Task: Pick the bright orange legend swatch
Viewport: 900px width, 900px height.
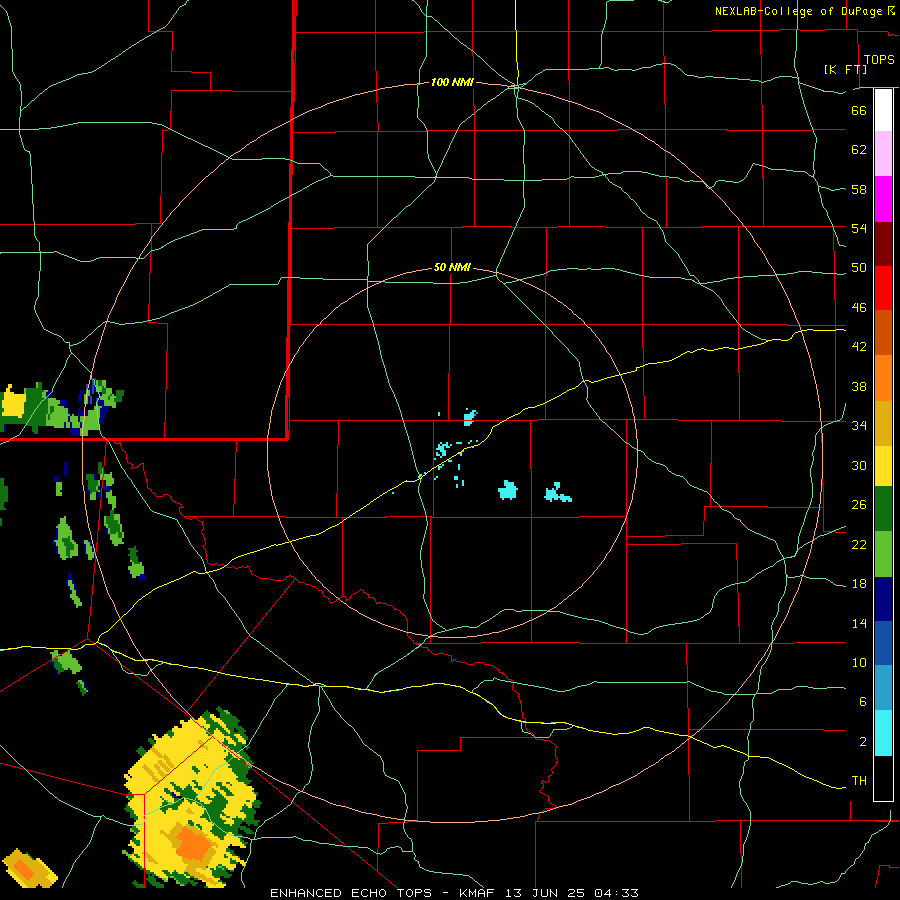Action: (883, 378)
